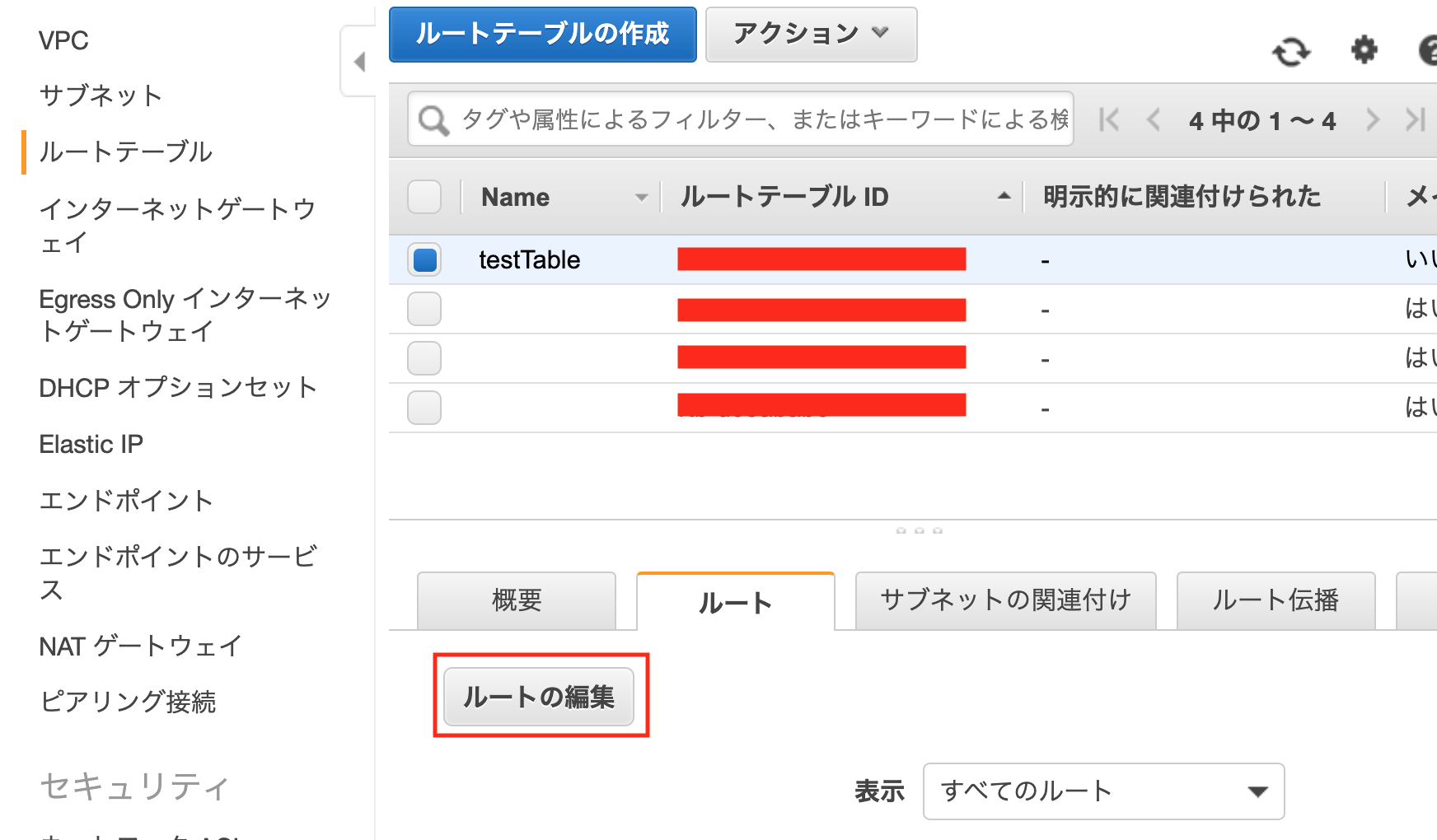
Task: Jump to last page of results
Action: 1415,120
